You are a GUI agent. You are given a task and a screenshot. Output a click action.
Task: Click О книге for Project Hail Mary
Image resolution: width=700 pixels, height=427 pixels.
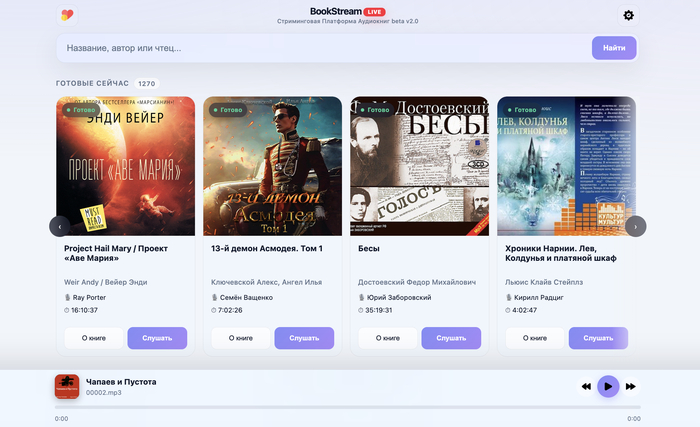(94, 338)
